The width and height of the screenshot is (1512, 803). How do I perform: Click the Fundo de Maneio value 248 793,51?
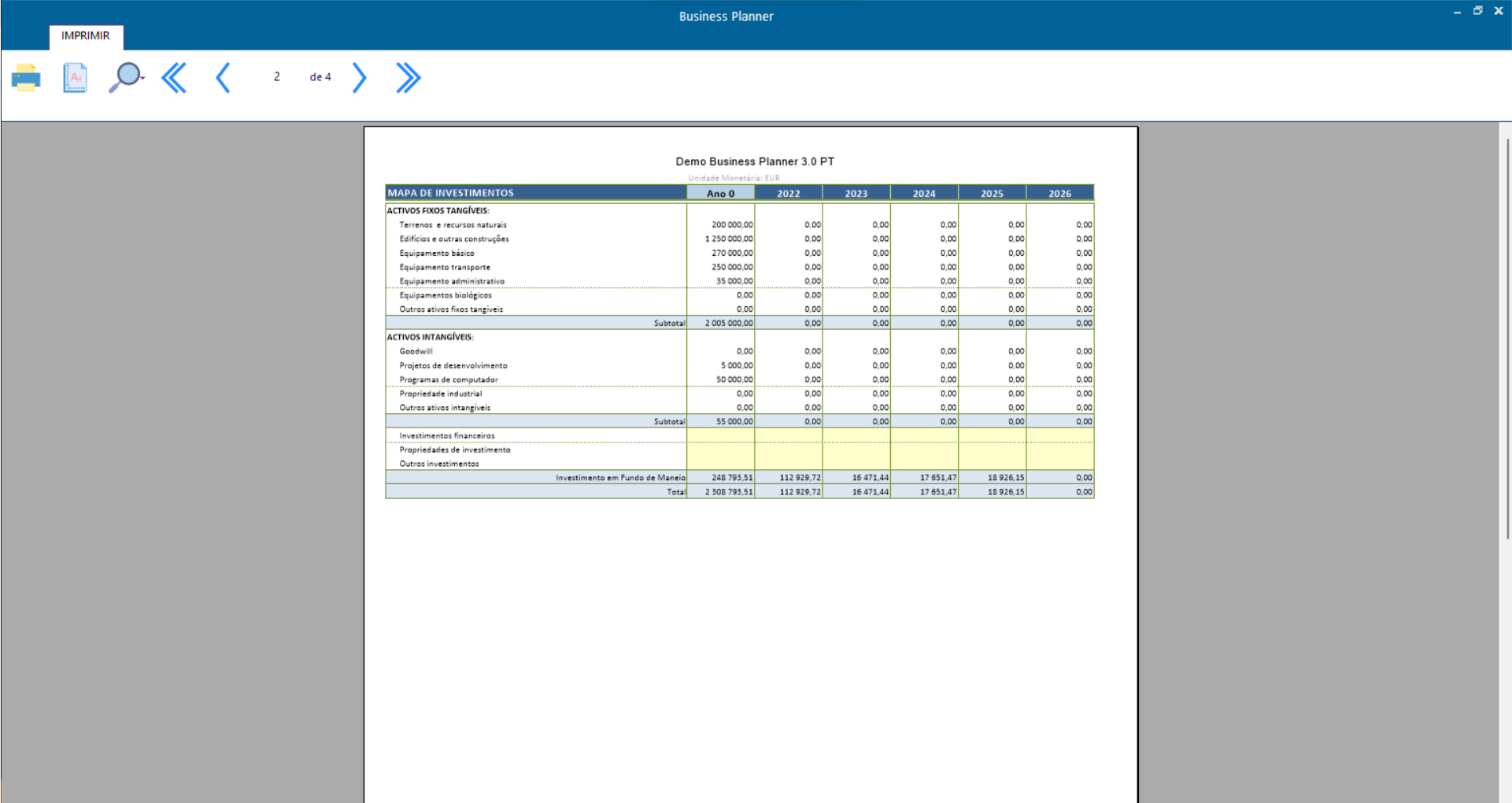[732, 478]
